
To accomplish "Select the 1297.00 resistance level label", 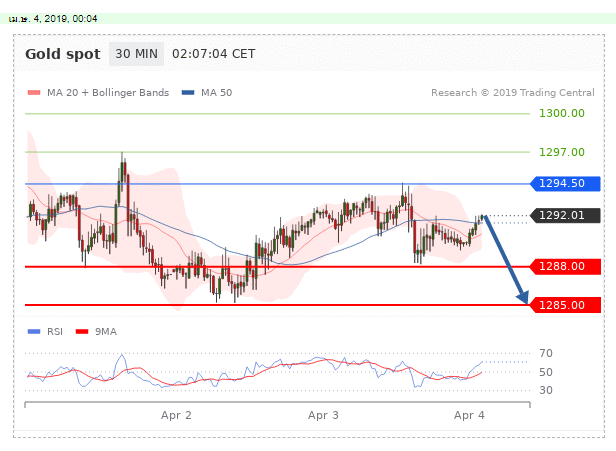I will [562, 152].
